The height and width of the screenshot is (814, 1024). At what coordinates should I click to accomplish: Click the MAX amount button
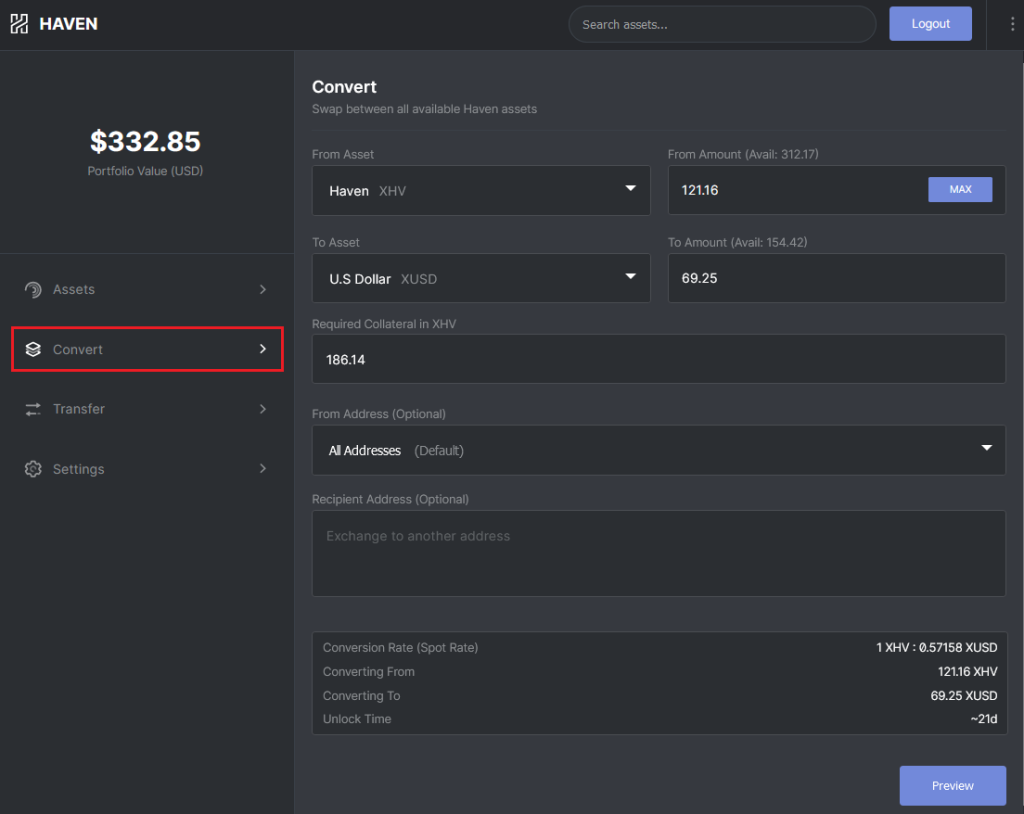tap(960, 189)
